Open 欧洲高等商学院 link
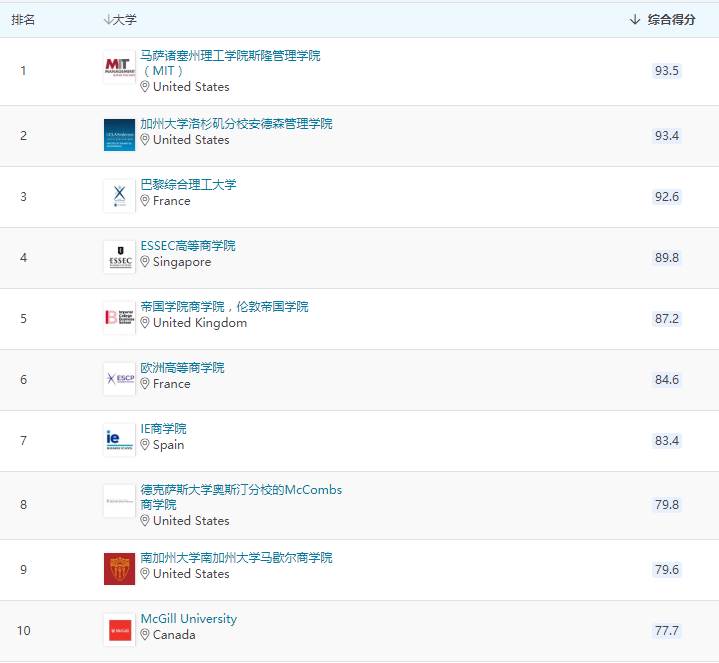 coord(182,368)
